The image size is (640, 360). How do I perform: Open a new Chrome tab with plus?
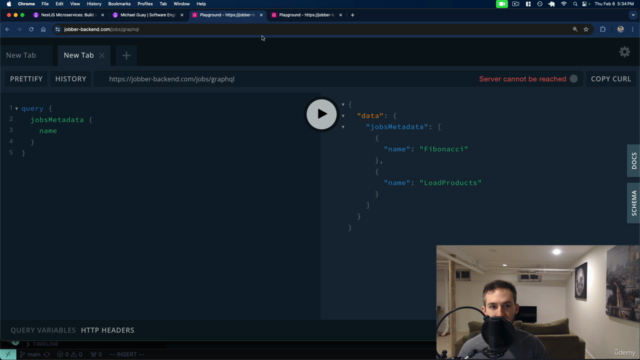[x=353, y=15]
